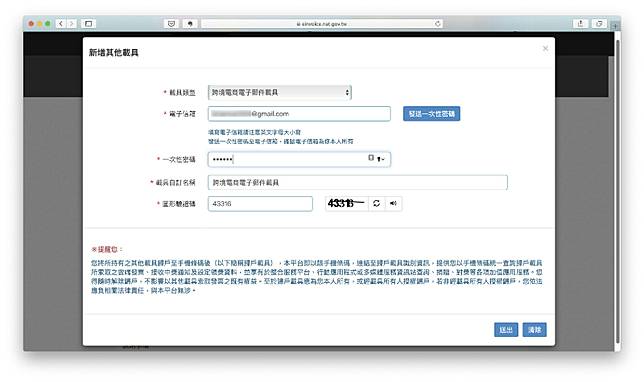Image resolution: width=644 pixels, height=382 pixels.
Task: Open the 載具類別 dropdown
Action: pyautogui.click(x=280, y=92)
